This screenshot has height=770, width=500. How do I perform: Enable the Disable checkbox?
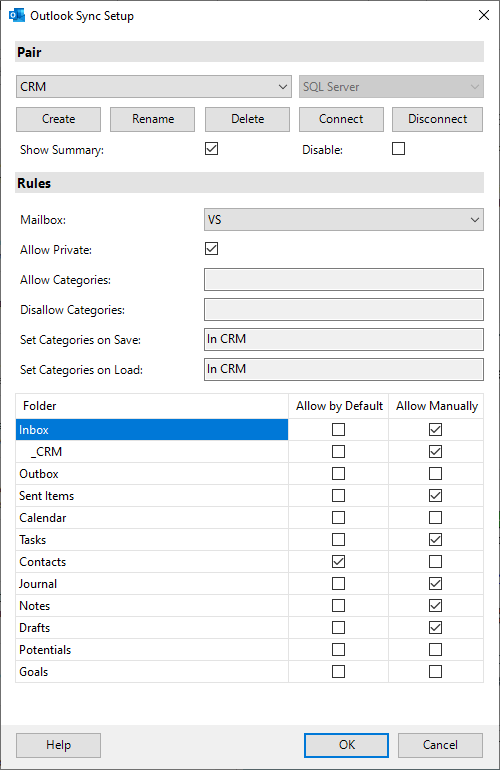(x=398, y=149)
